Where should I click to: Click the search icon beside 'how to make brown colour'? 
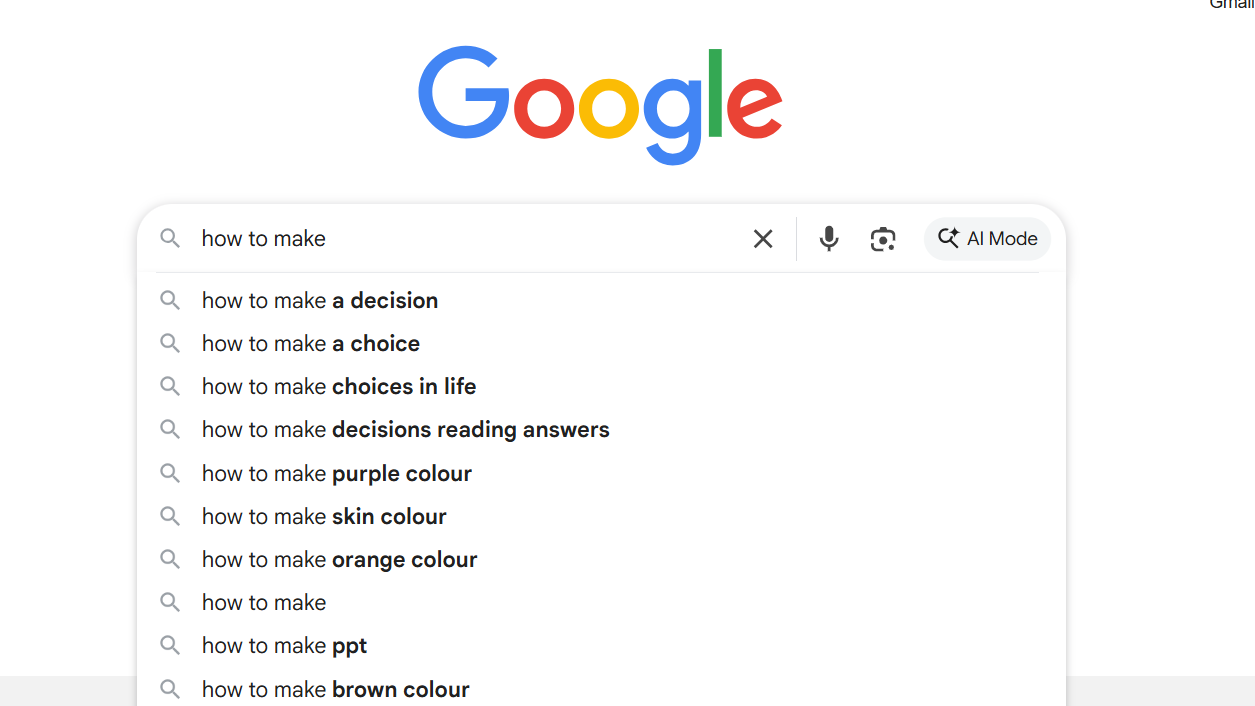pyautogui.click(x=170, y=689)
